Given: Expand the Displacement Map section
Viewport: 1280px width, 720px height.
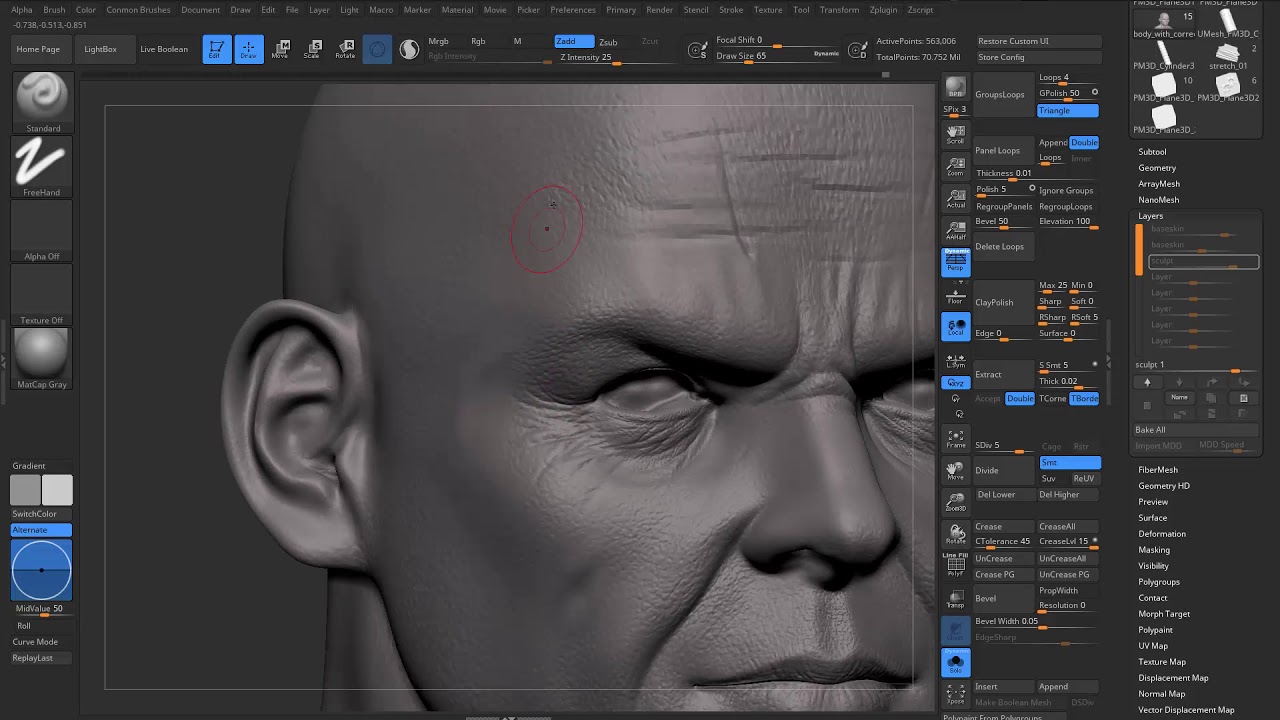Looking at the screenshot, I should click(1173, 678).
